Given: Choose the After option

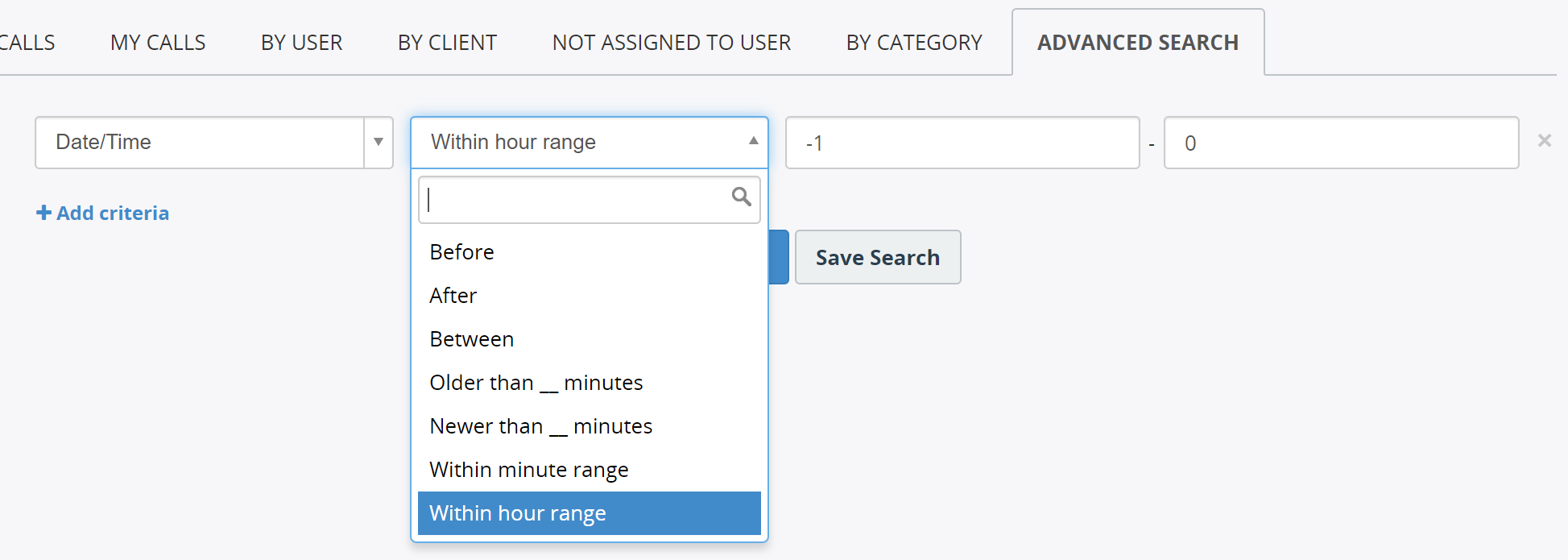Looking at the screenshot, I should [x=590, y=296].
